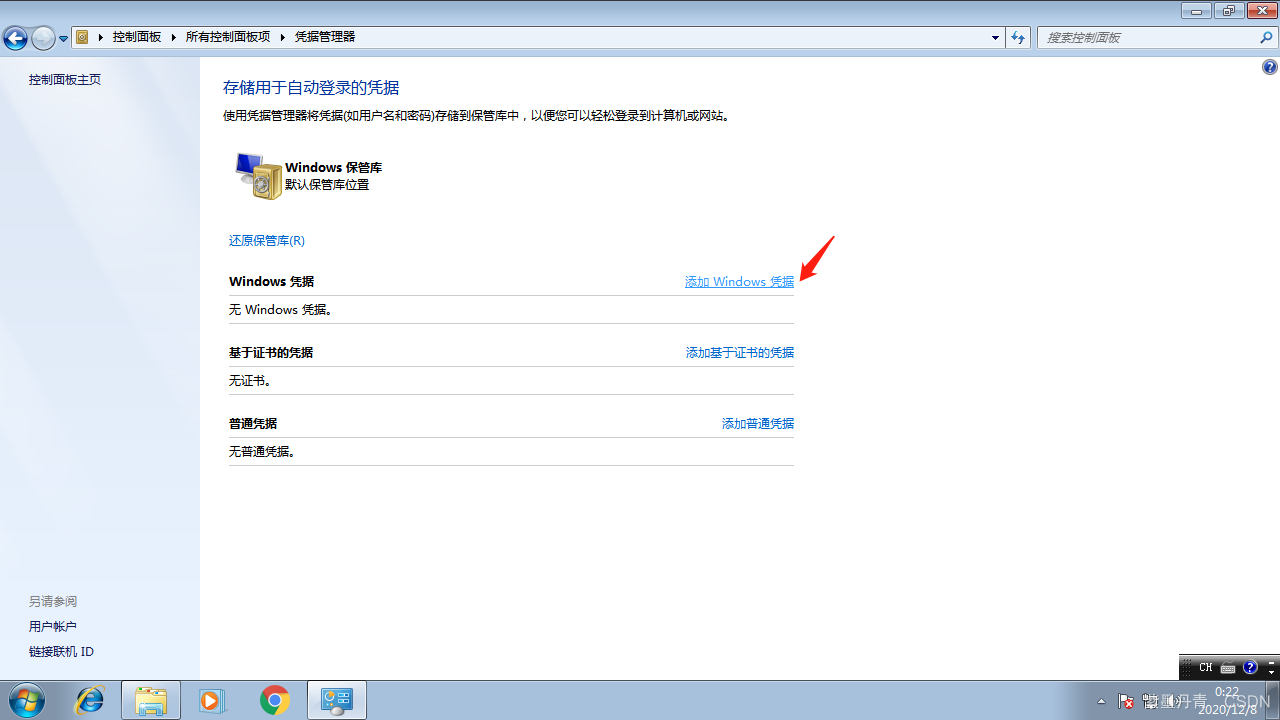Open Windows Explorer from the taskbar
The width and height of the screenshot is (1280, 720).
[151, 700]
